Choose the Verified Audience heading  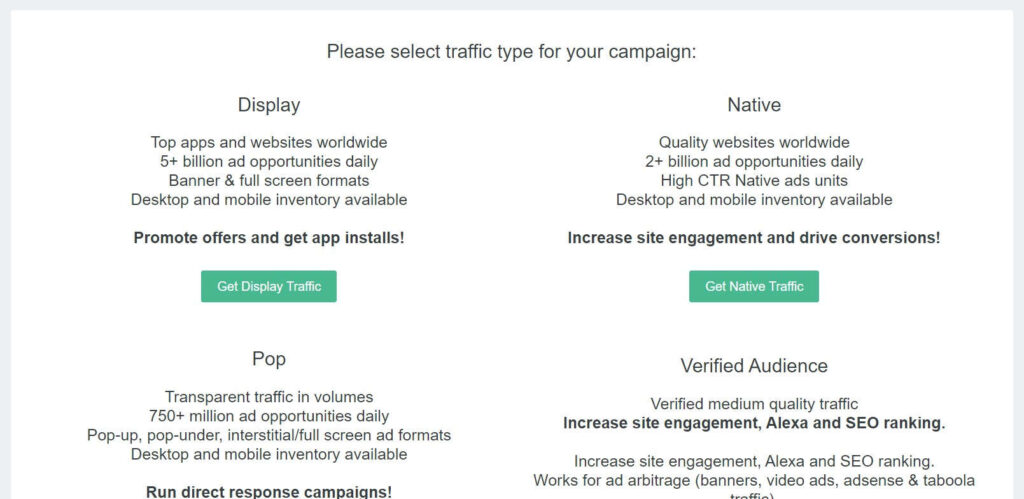click(x=754, y=366)
